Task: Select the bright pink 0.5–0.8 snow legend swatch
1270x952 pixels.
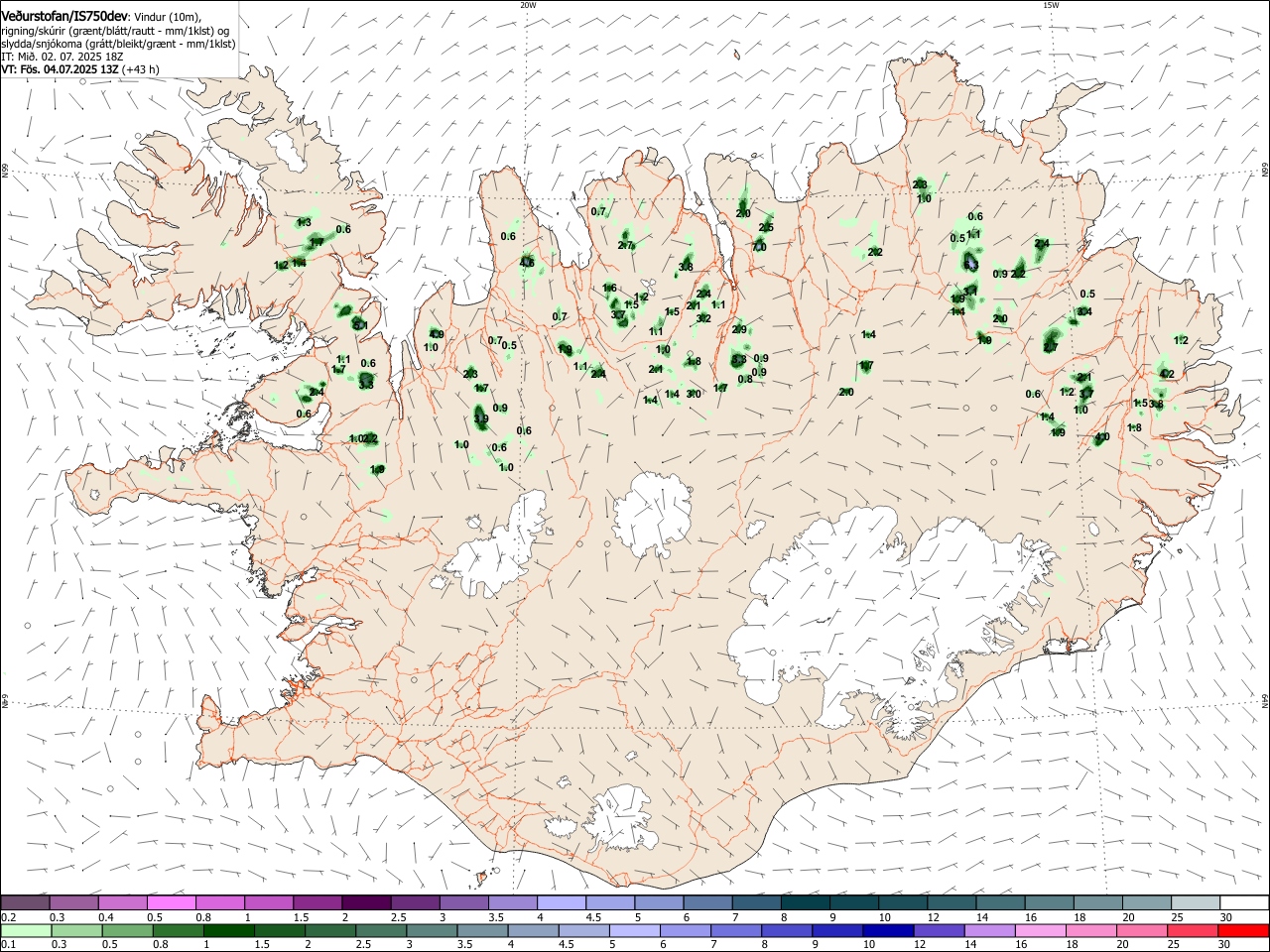Action: click(172, 902)
